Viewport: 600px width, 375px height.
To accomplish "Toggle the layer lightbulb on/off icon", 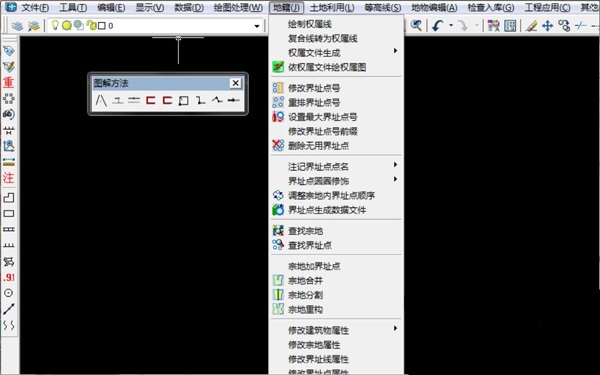I will (55, 25).
